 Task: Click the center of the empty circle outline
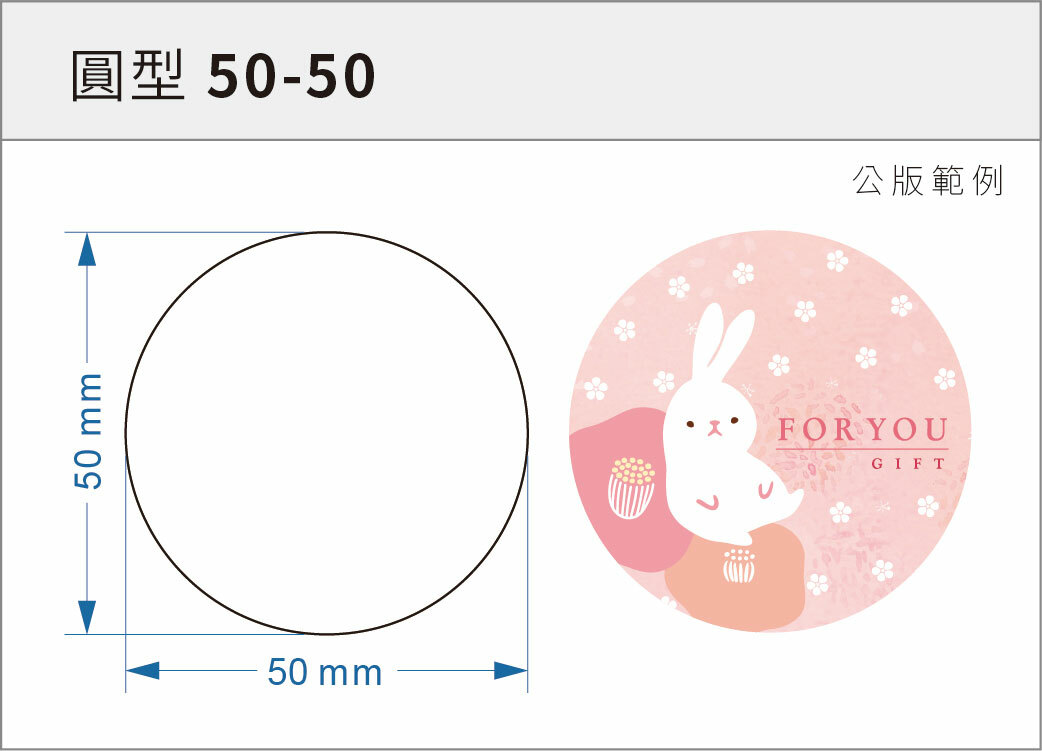(x=327, y=433)
